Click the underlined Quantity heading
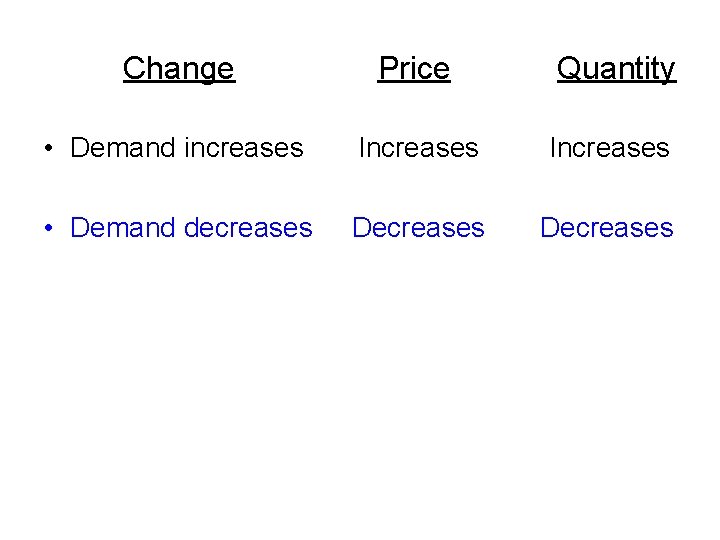Screen dimensions: 720x540 (x=617, y=69)
